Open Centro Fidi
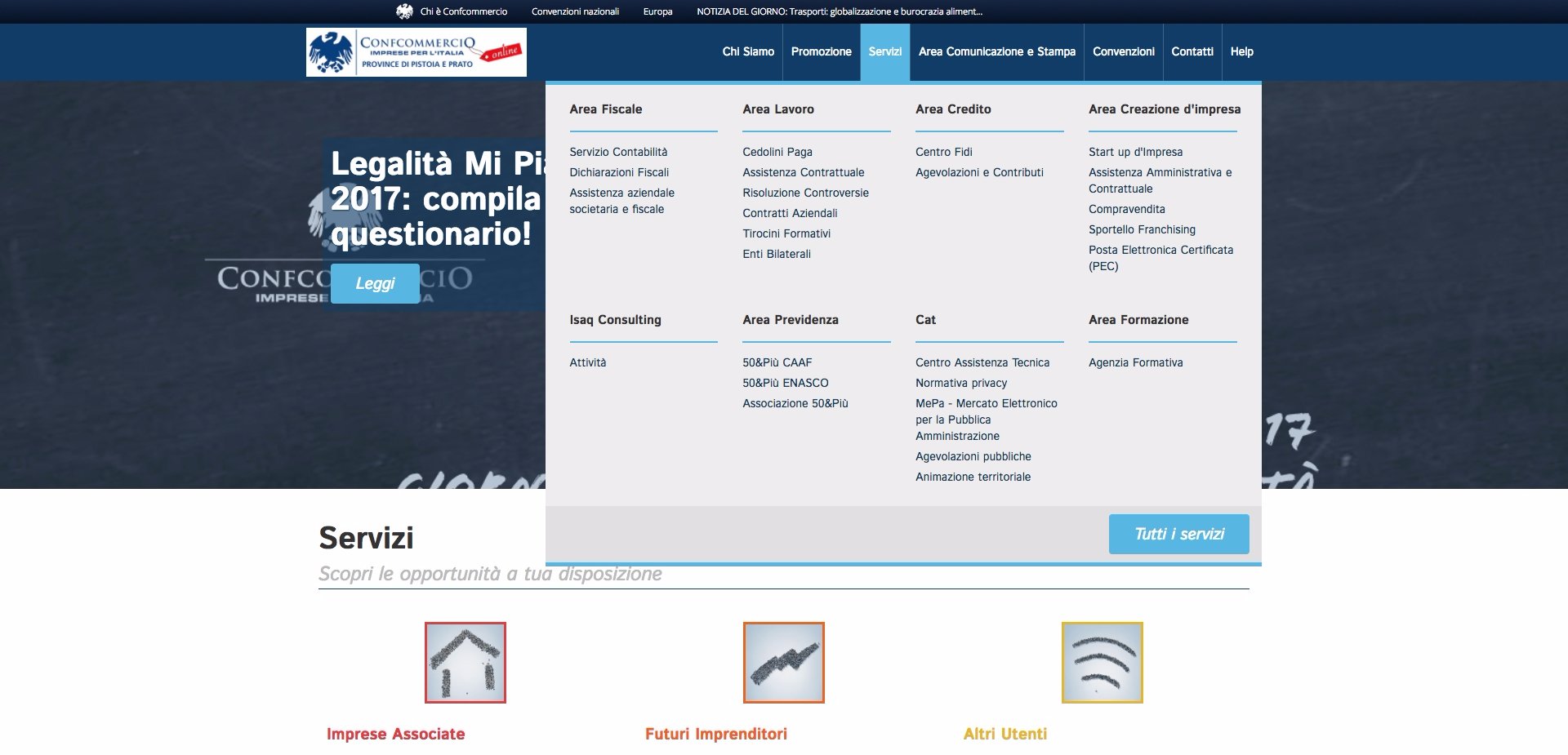The width and height of the screenshot is (1568, 755). click(944, 152)
